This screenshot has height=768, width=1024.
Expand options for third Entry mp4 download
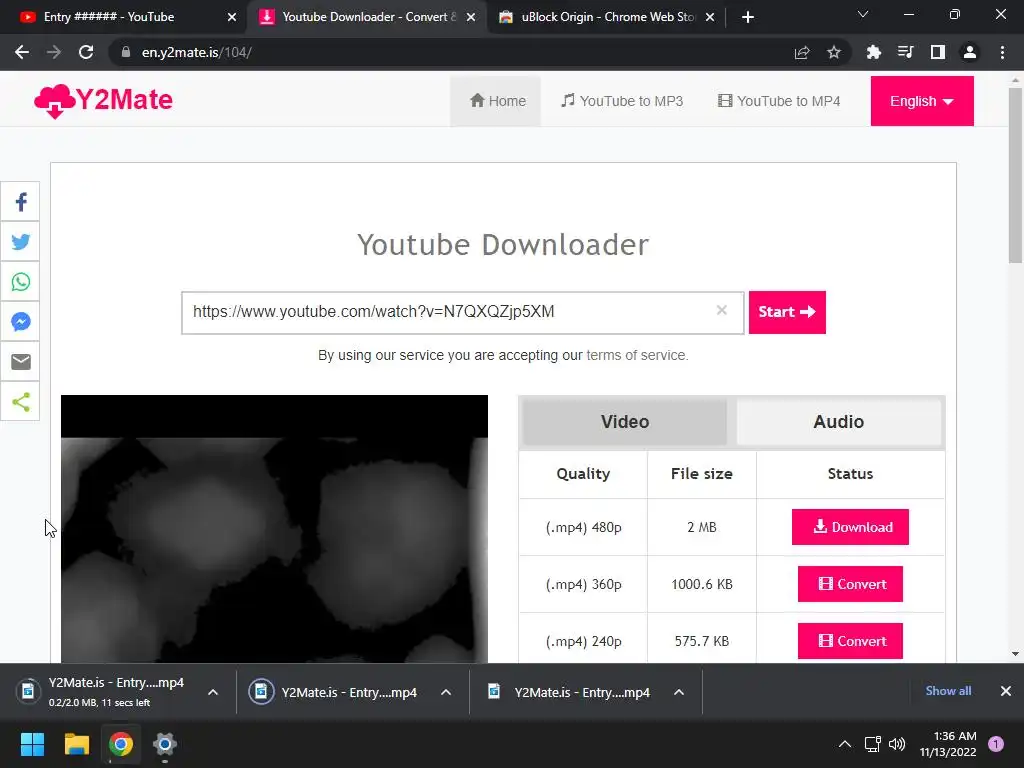pos(679,692)
